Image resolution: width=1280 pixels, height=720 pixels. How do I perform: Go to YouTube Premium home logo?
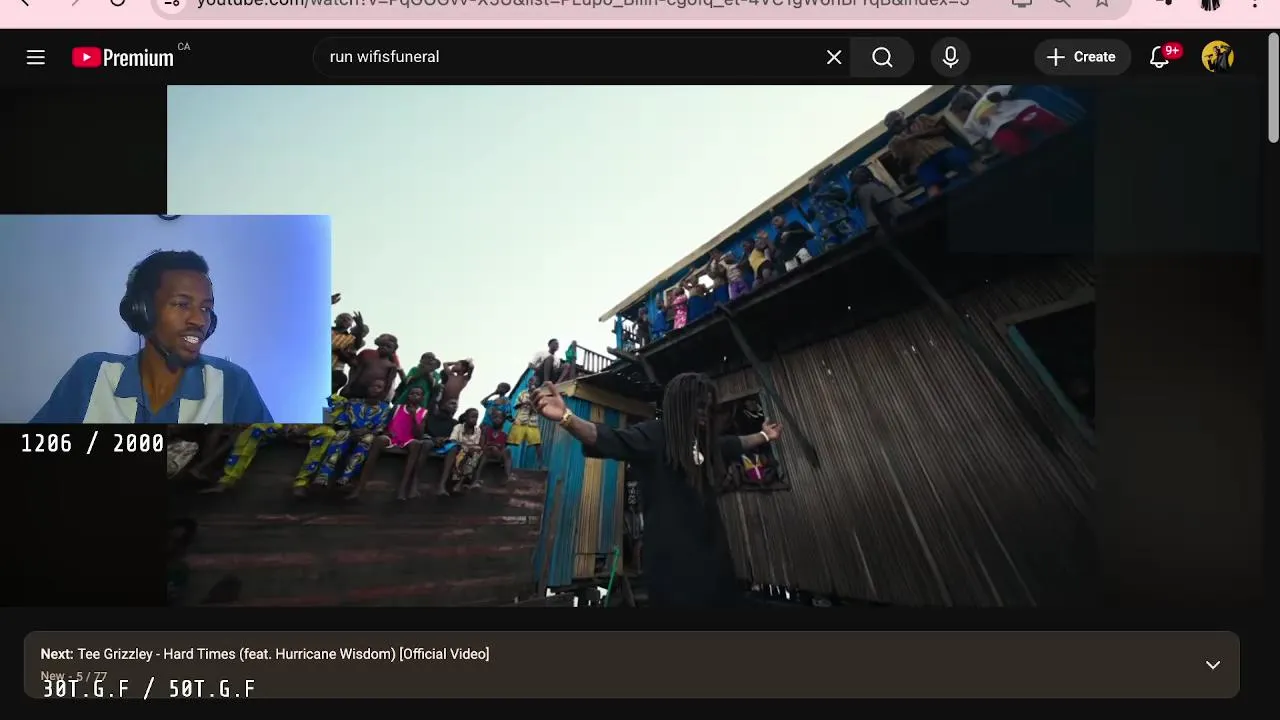tap(123, 58)
